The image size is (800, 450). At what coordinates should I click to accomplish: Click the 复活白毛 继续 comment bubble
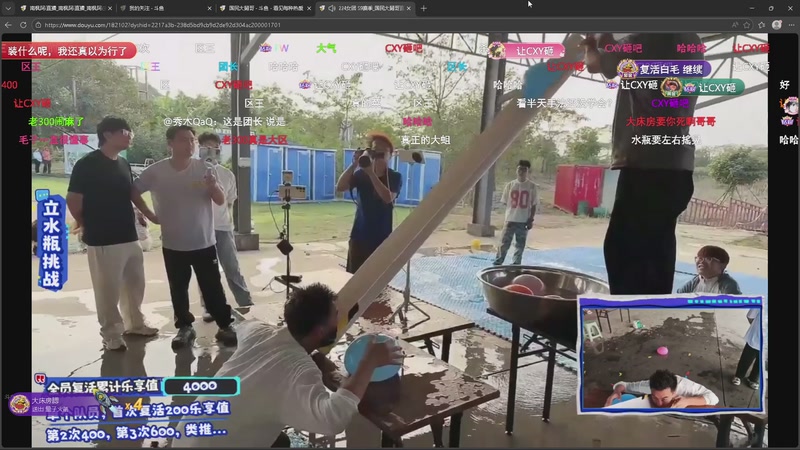pyautogui.click(x=664, y=69)
